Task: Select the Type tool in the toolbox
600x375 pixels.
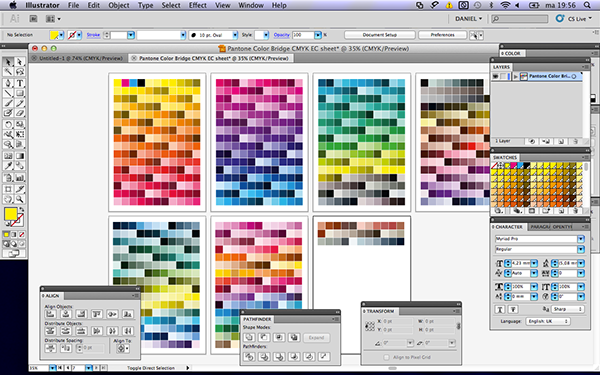Action: (x=20, y=83)
